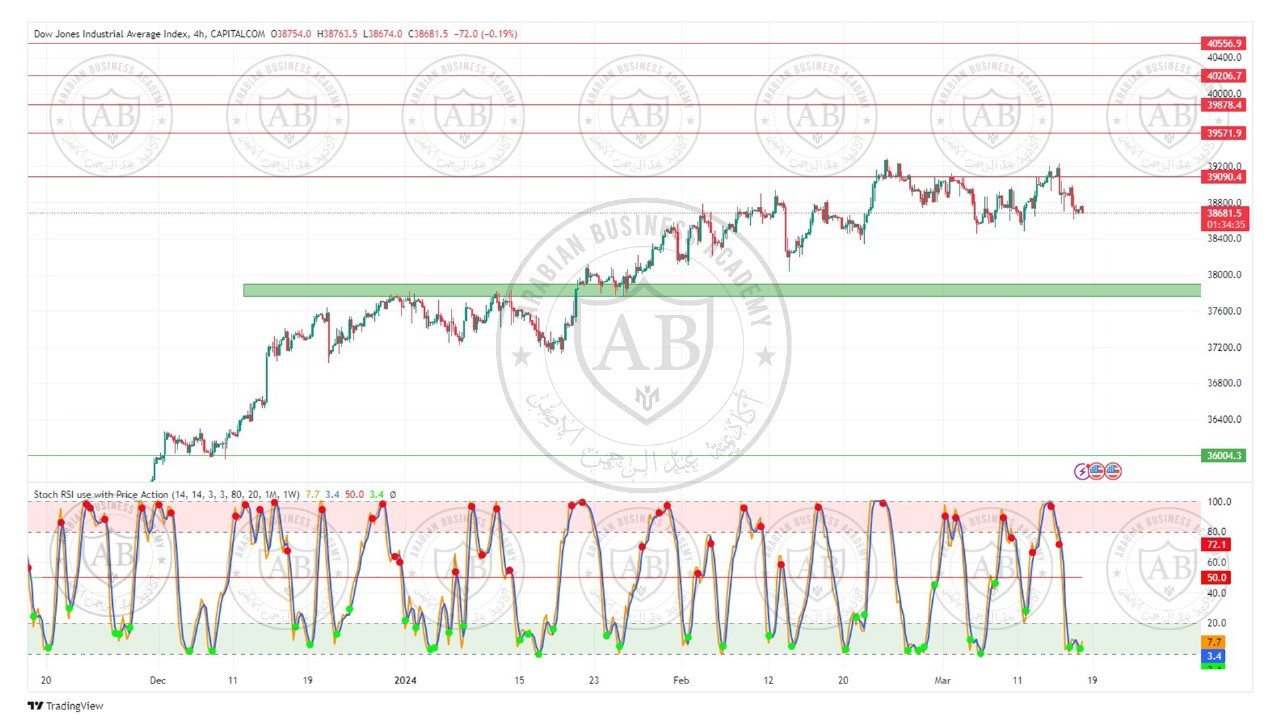Click the 100.0 indicator axis label
The image size is (1280, 720).
tap(1218, 502)
